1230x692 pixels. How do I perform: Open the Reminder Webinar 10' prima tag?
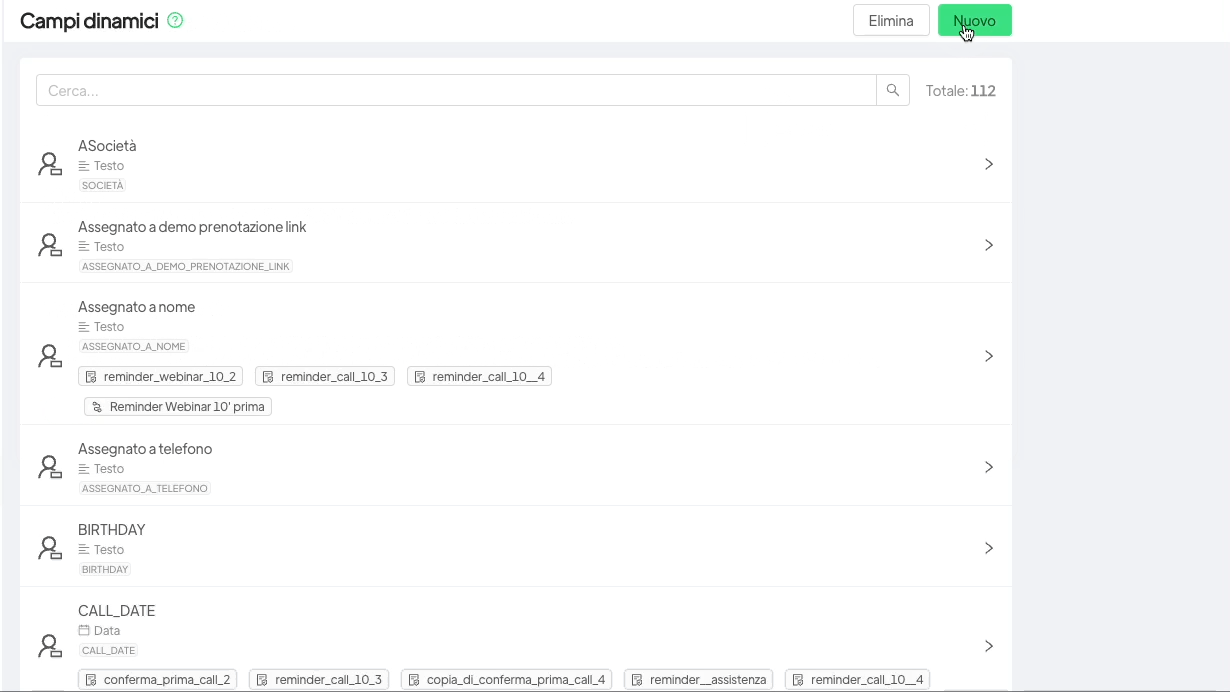178,407
